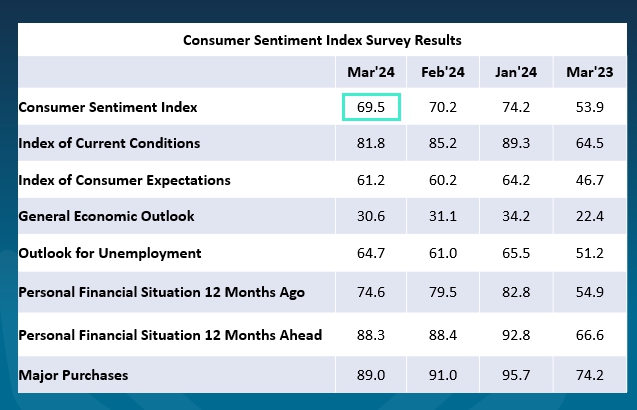Click the Index of Current Conditions row label

tap(109, 143)
